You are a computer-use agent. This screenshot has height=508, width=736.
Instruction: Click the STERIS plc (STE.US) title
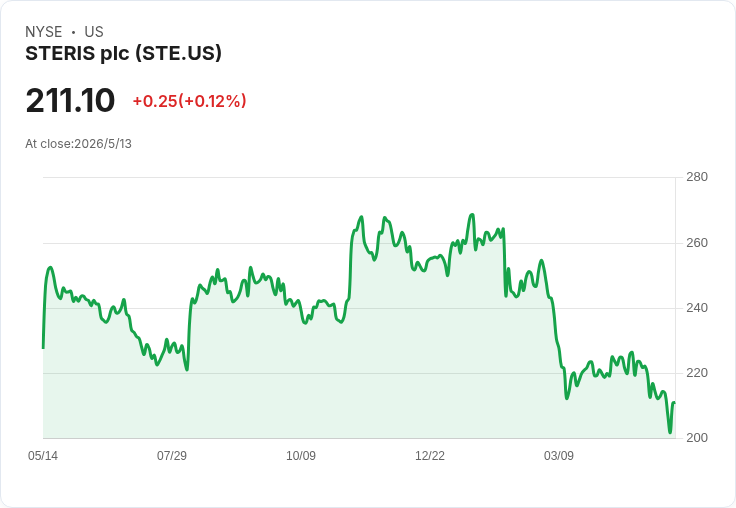tap(123, 54)
